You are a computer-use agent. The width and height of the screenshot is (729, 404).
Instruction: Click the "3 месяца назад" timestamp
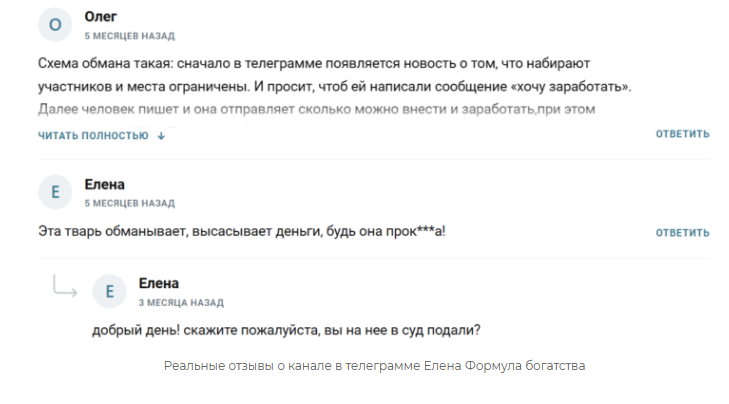(x=180, y=302)
